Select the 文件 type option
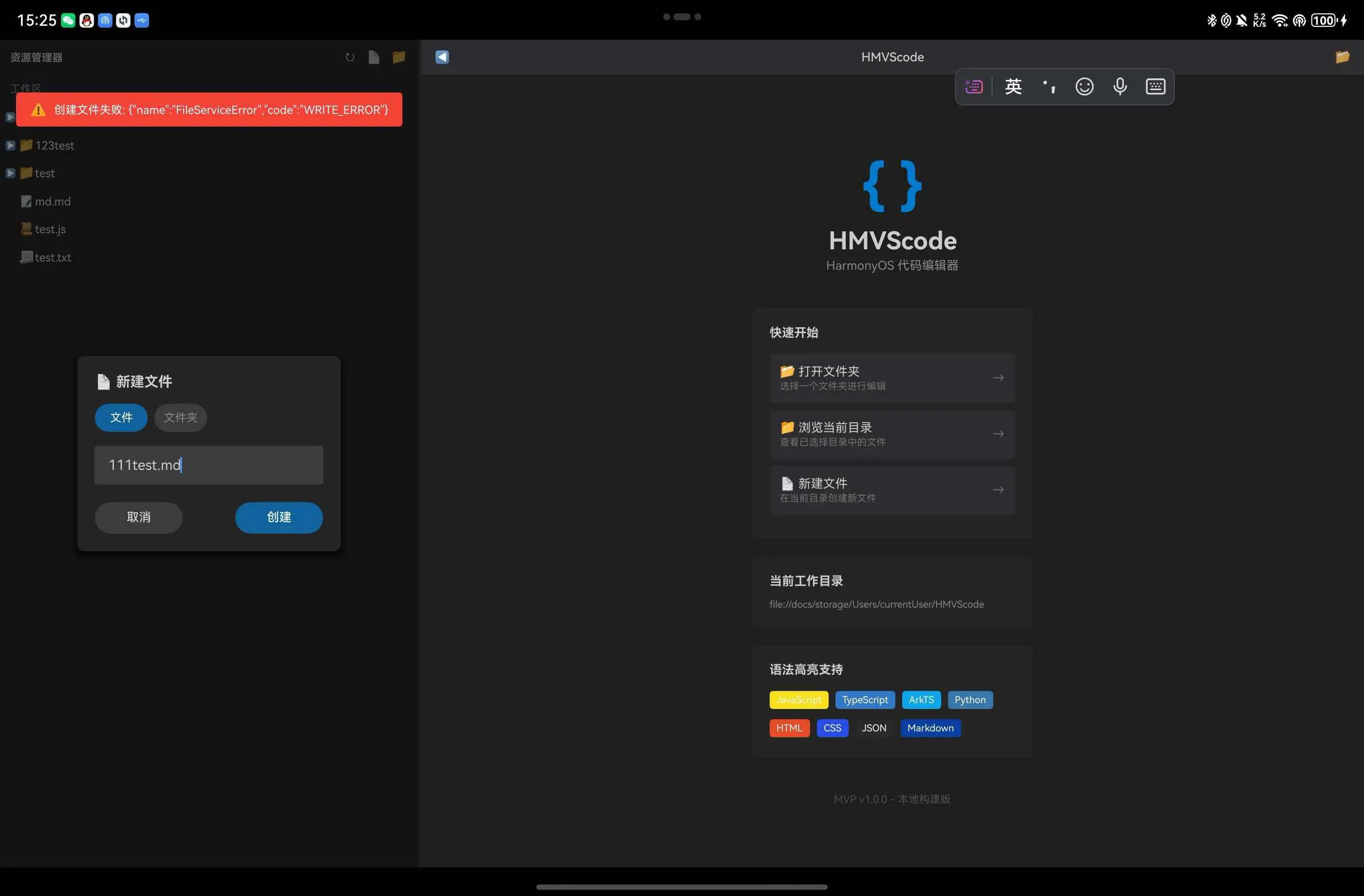Screen dimensions: 1364x896 coord(121,418)
